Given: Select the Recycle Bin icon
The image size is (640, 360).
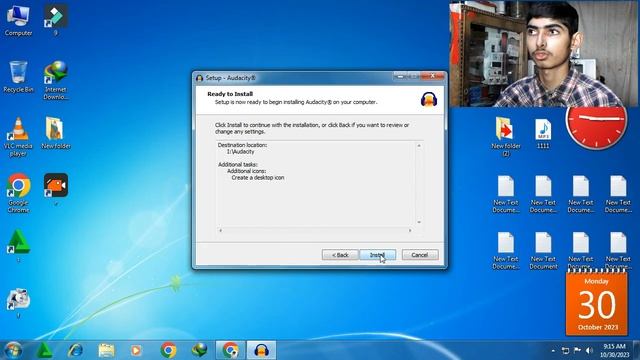Looking at the screenshot, I should point(18,78).
